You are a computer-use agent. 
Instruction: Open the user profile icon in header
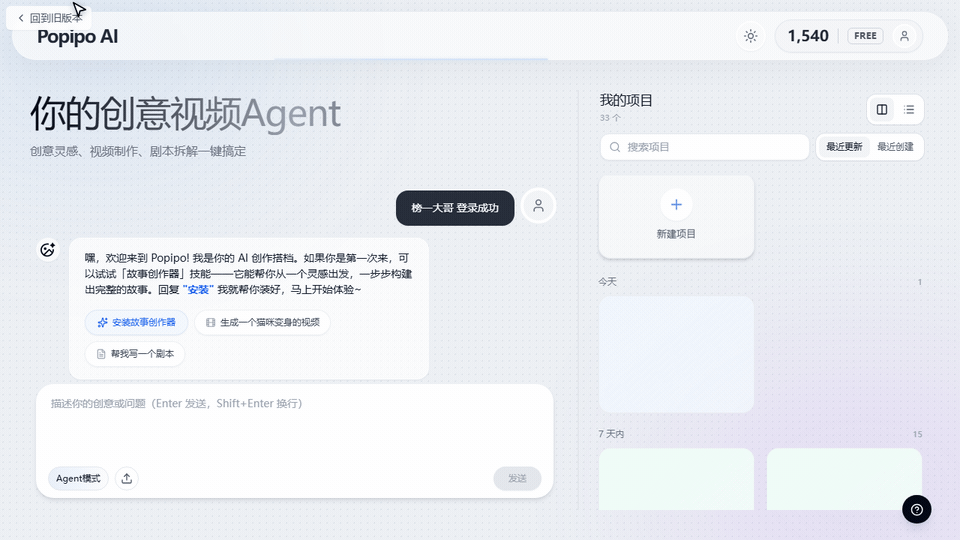(x=904, y=36)
